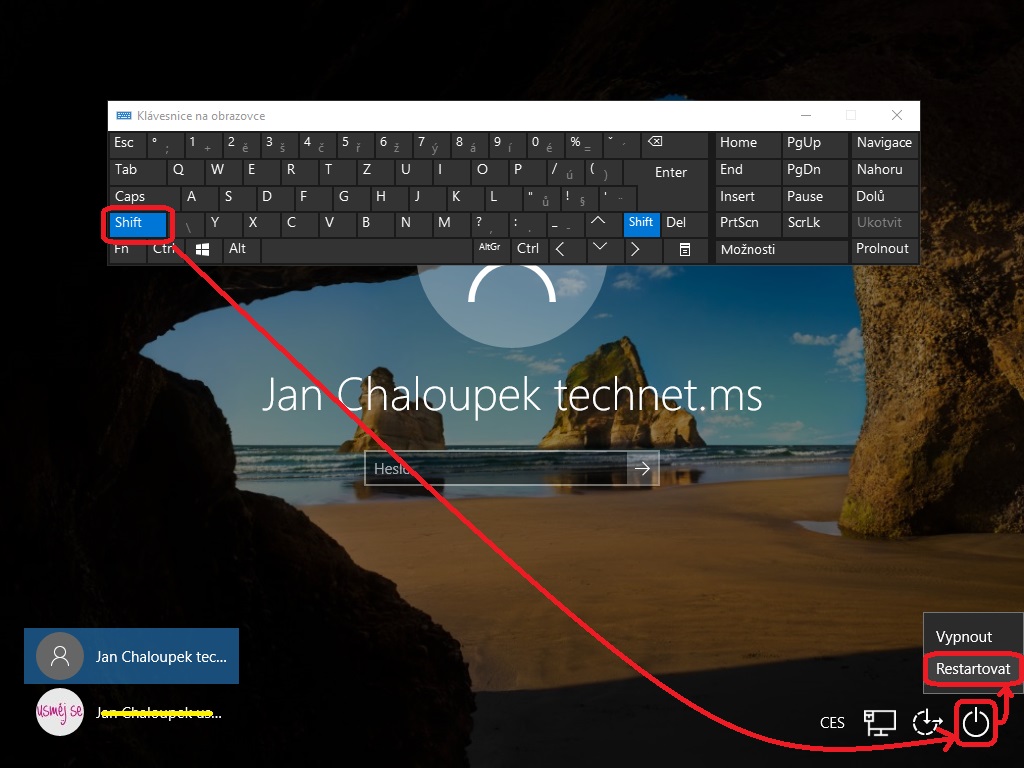1024x768 pixels.
Task: Toggle left Shift key on keyboard
Action: click(138, 223)
